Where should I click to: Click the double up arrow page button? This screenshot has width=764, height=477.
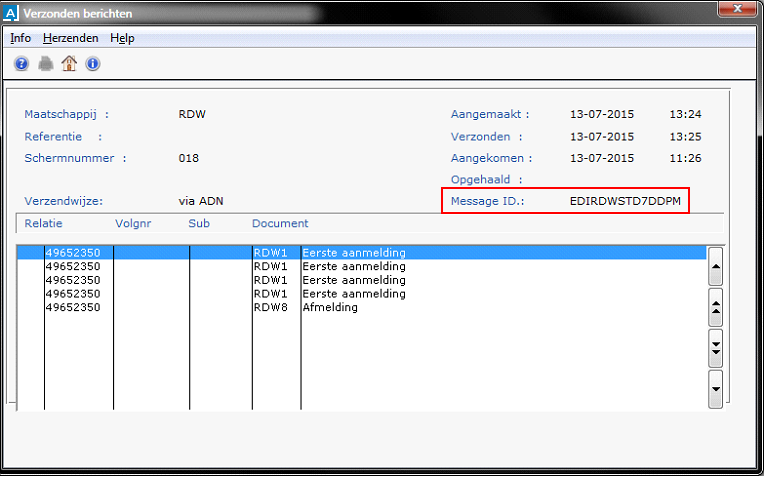(x=715, y=307)
